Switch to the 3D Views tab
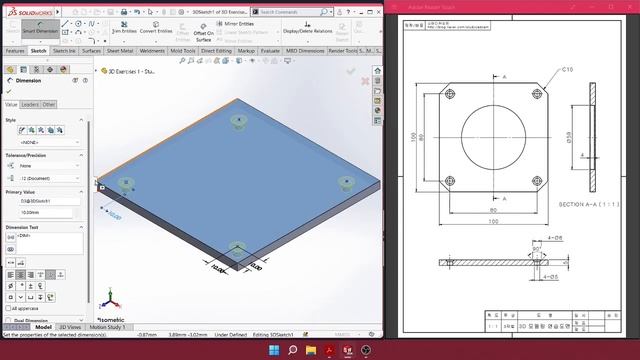 (70, 327)
